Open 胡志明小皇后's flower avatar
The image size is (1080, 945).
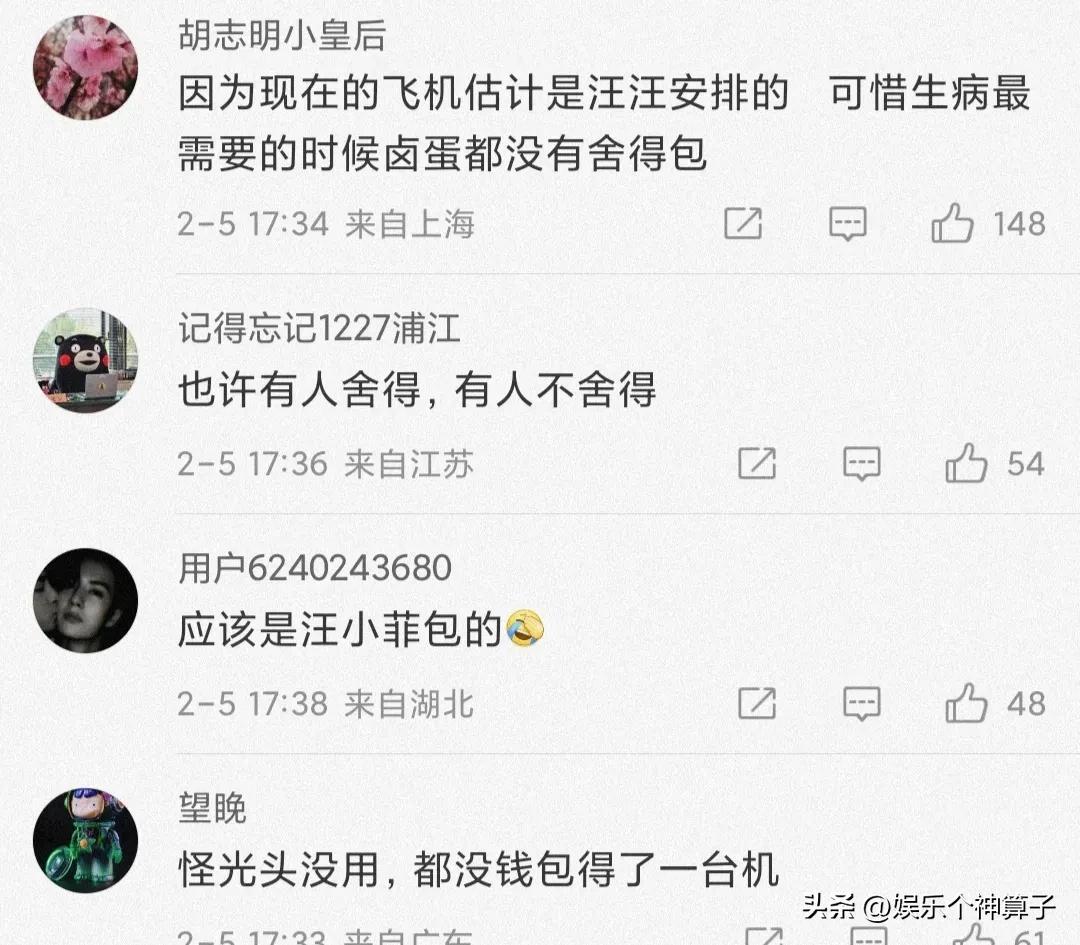85,68
